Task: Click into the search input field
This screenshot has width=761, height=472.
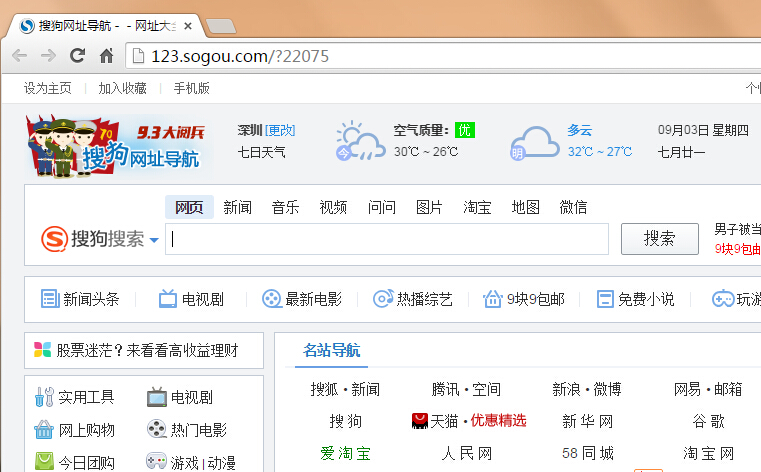Action: [x=387, y=239]
